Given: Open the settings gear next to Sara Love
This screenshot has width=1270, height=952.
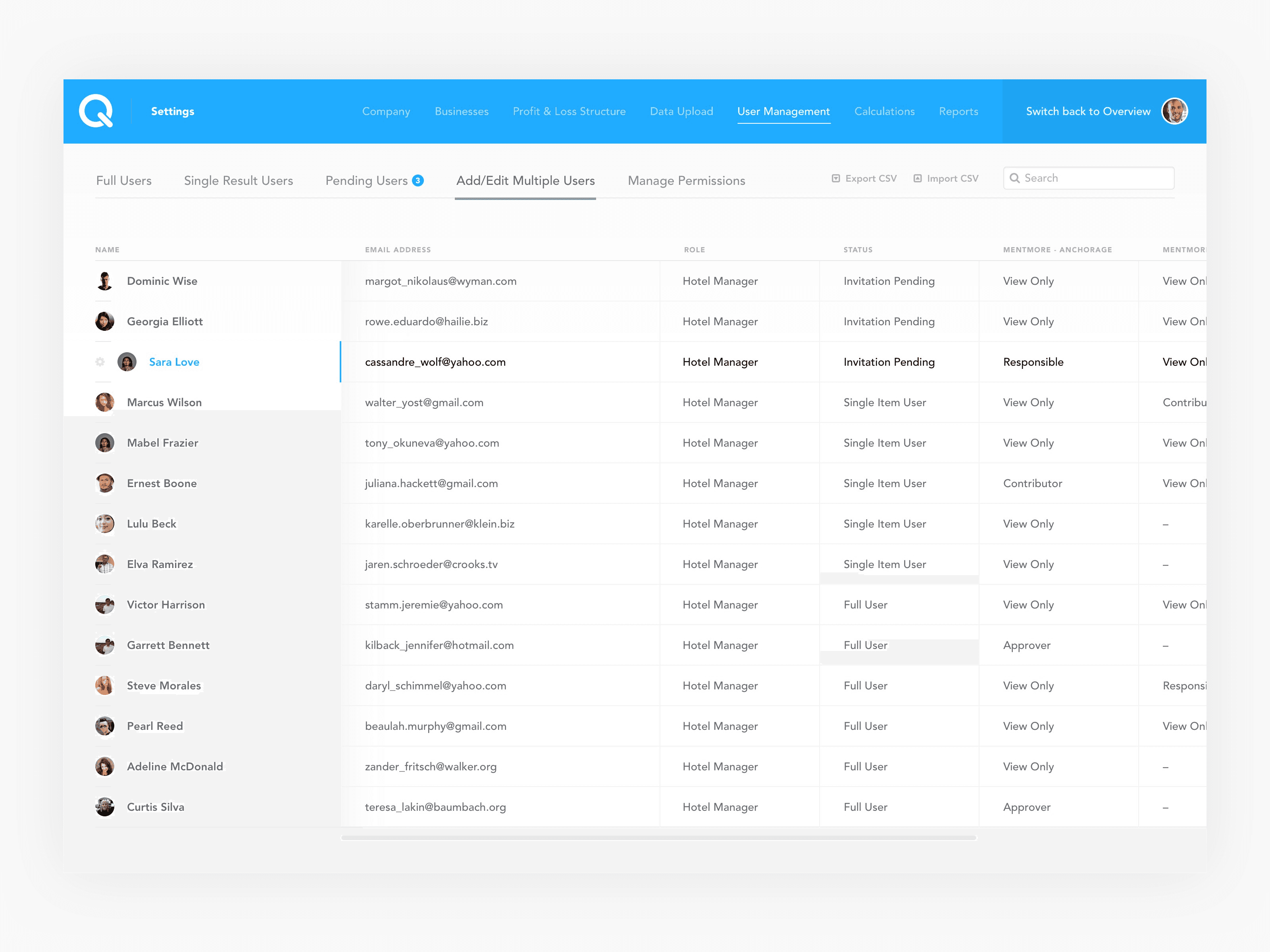Looking at the screenshot, I should [100, 361].
